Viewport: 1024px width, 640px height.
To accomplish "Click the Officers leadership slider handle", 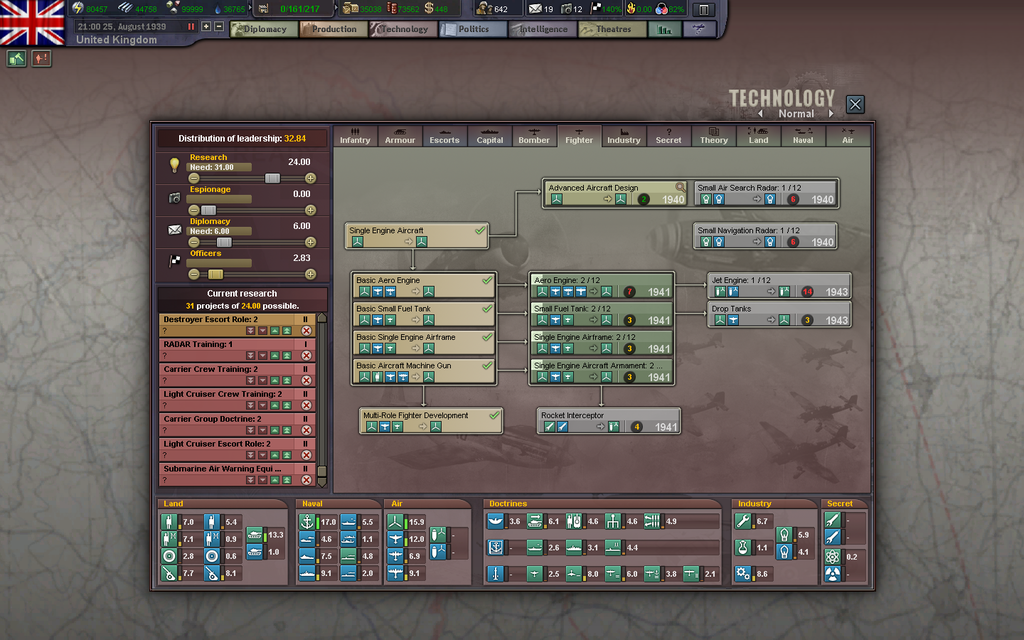I will pyautogui.click(x=216, y=274).
